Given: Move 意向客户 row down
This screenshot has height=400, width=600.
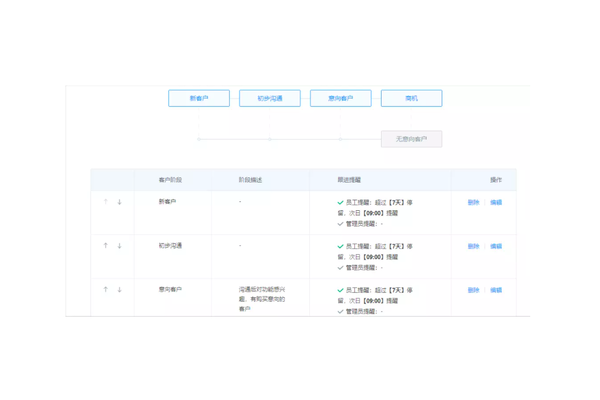Looking at the screenshot, I should 119,290.
